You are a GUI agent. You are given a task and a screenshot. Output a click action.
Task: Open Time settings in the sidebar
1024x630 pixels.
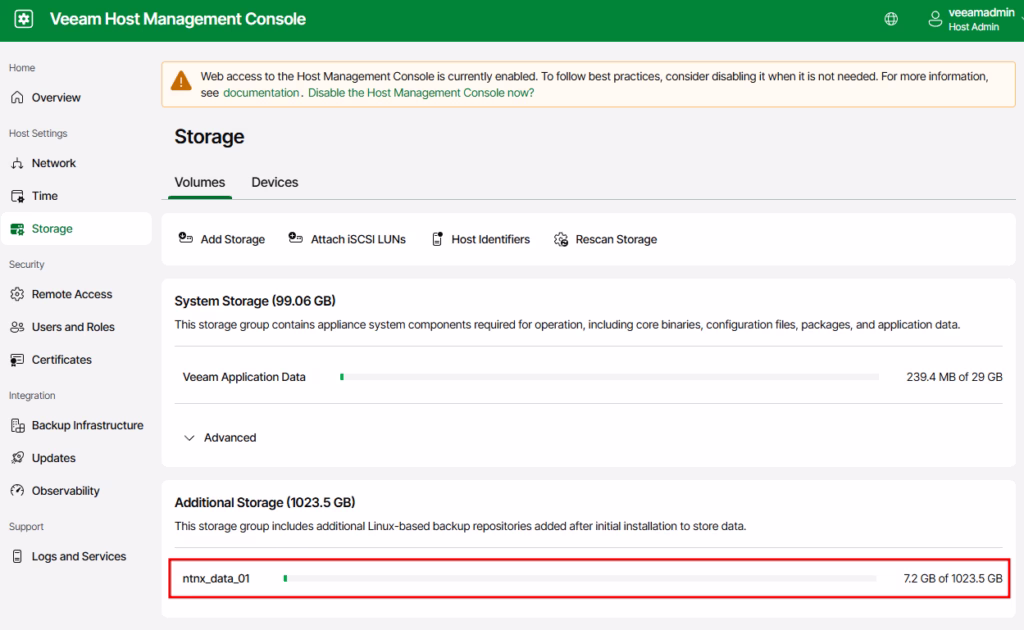tap(76, 196)
